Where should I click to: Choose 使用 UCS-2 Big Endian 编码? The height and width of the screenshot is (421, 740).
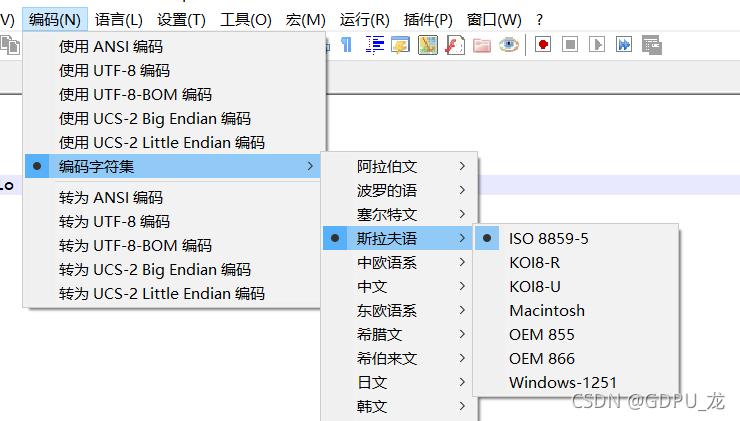tap(174, 118)
